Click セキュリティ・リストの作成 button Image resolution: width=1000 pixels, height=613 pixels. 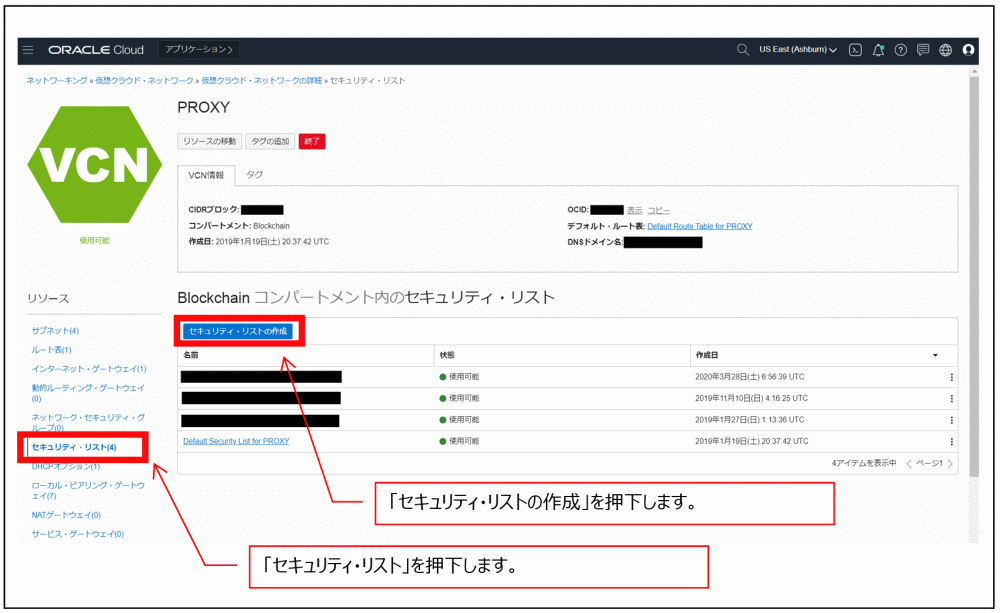click(x=238, y=331)
